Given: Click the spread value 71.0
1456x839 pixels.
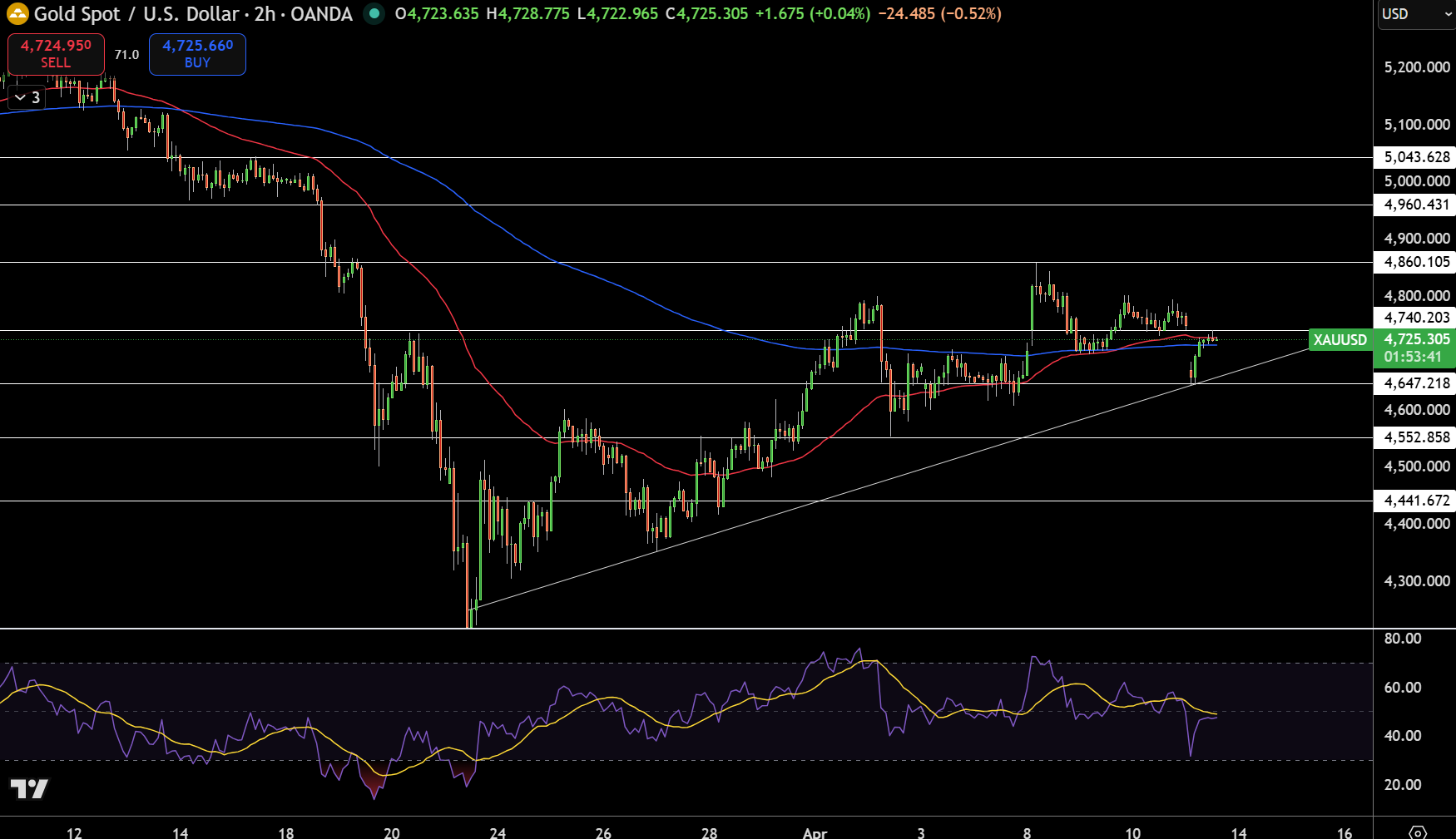Looking at the screenshot, I should click(x=126, y=55).
